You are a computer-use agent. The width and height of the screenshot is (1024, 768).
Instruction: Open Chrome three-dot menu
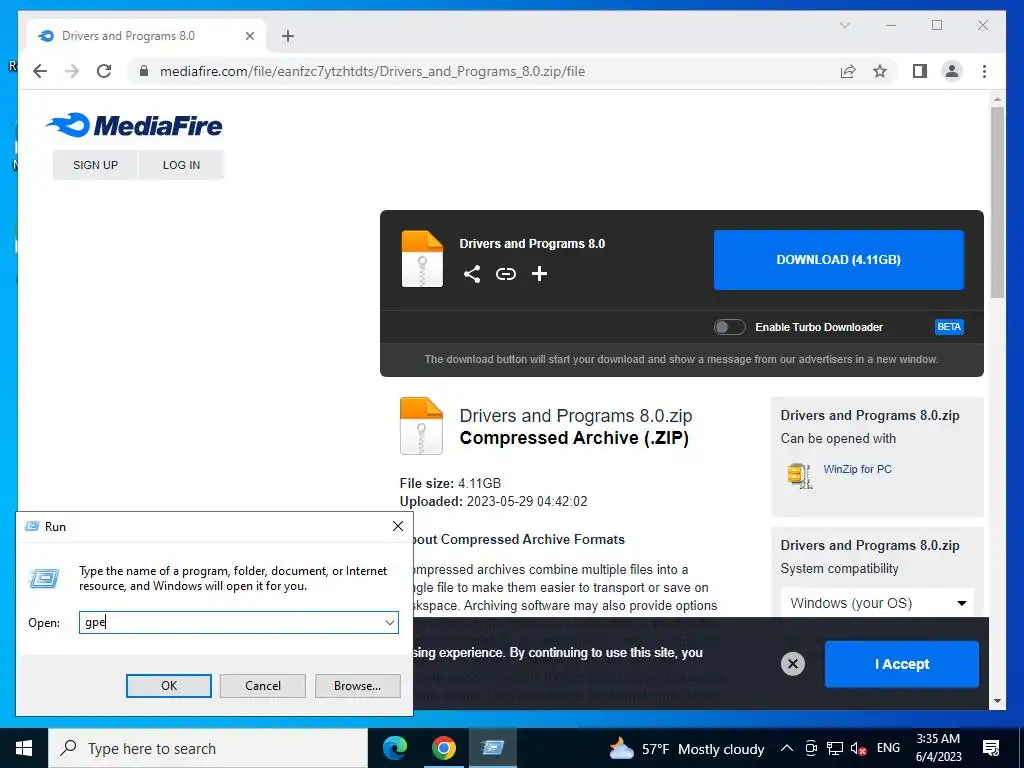pyautogui.click(x=984, y=71)
